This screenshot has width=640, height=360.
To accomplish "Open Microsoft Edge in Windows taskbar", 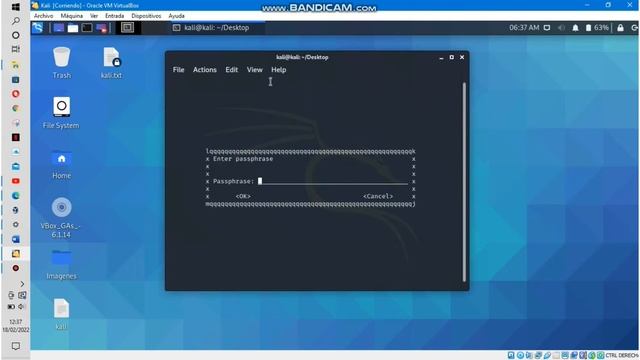I will pos(16,196).
